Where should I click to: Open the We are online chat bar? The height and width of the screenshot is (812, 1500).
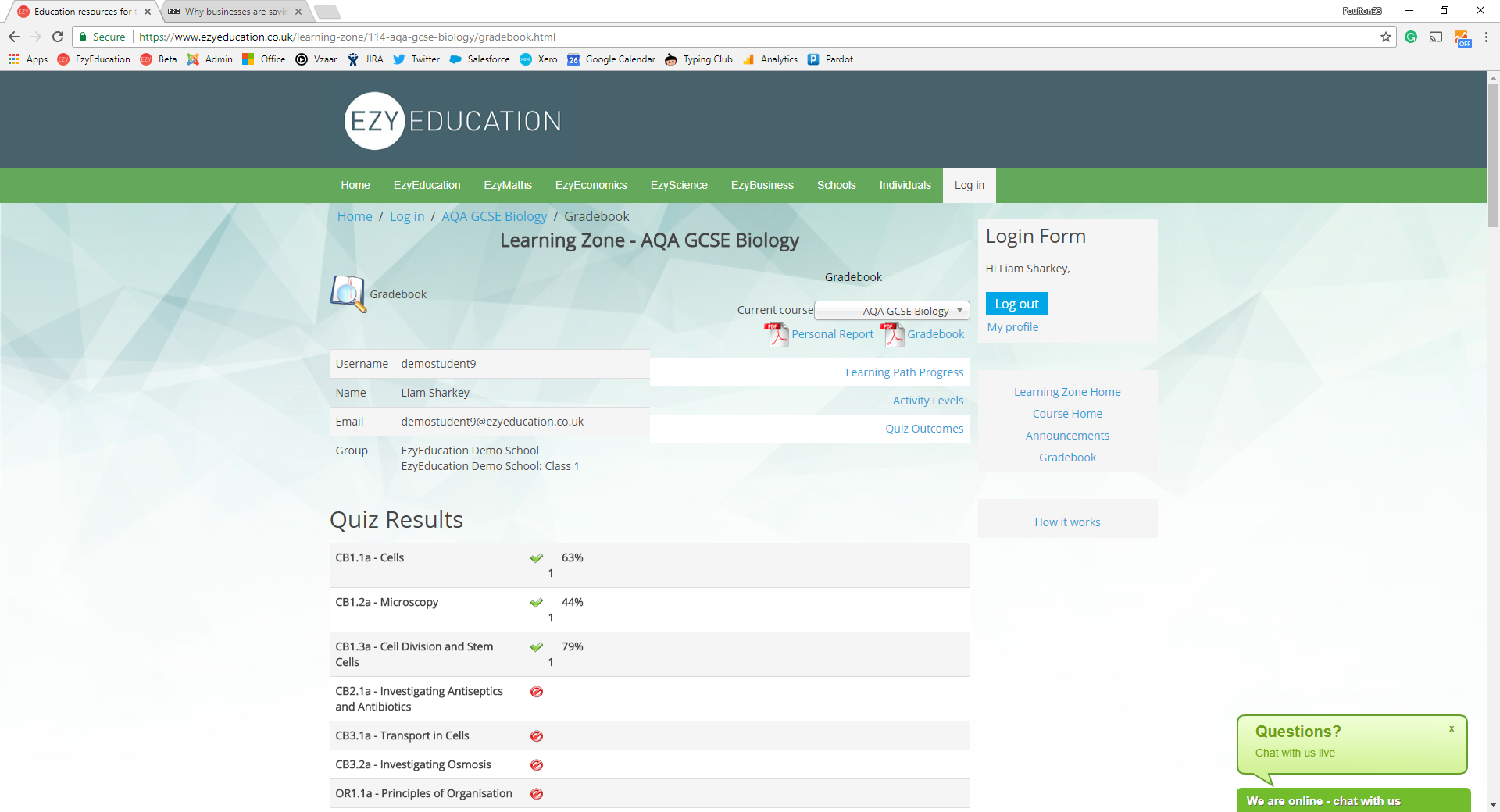(1353, 800)
